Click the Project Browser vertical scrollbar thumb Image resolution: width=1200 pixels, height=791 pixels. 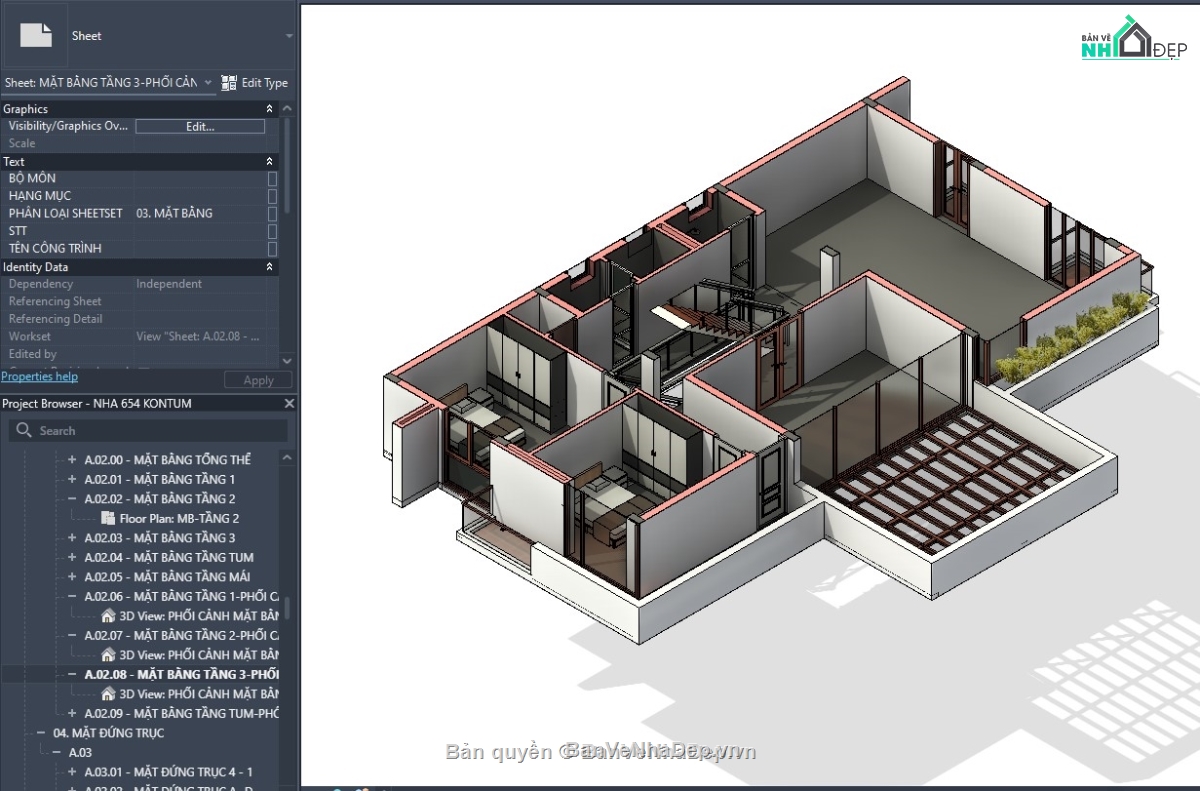[288, 607]
